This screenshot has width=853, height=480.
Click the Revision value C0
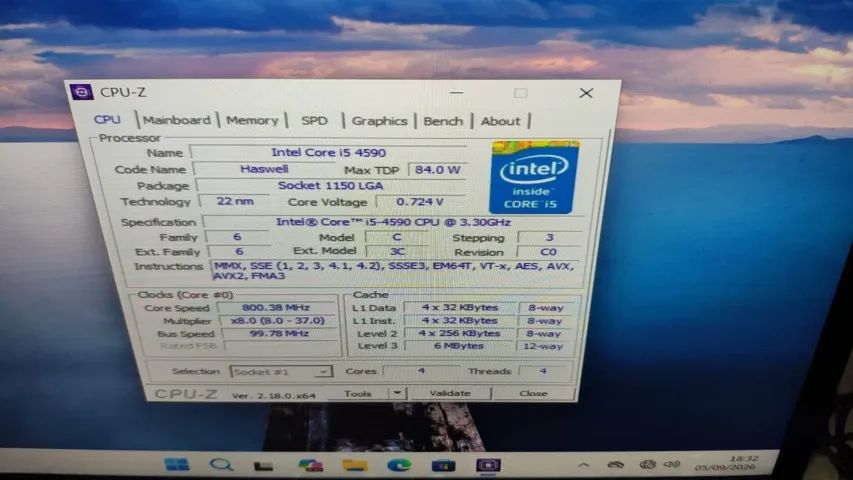coord(548,252)
